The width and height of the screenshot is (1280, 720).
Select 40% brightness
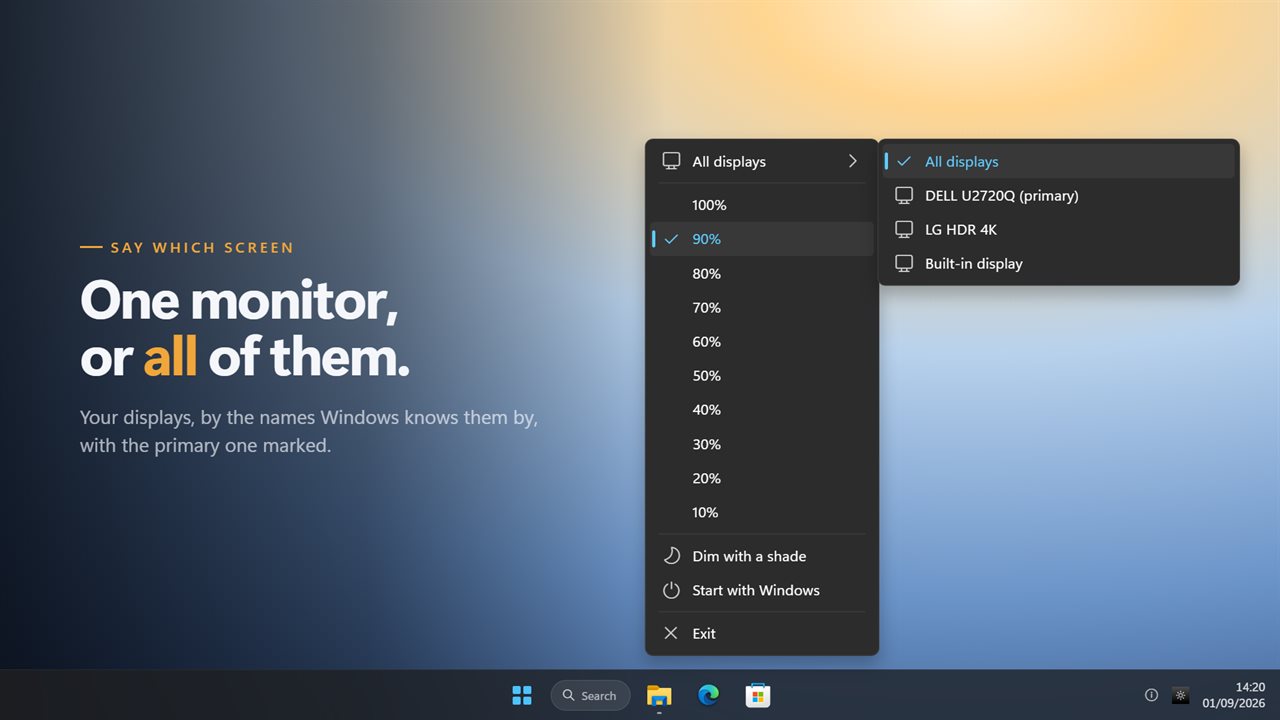pos(762,409)
